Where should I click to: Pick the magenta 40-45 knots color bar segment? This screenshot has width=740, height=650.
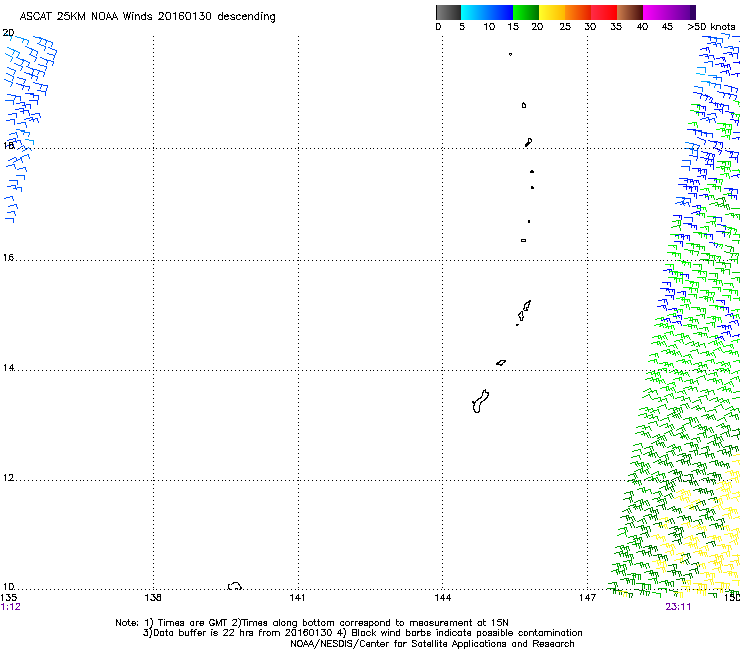pyautogui.click(x=656, y=12)
